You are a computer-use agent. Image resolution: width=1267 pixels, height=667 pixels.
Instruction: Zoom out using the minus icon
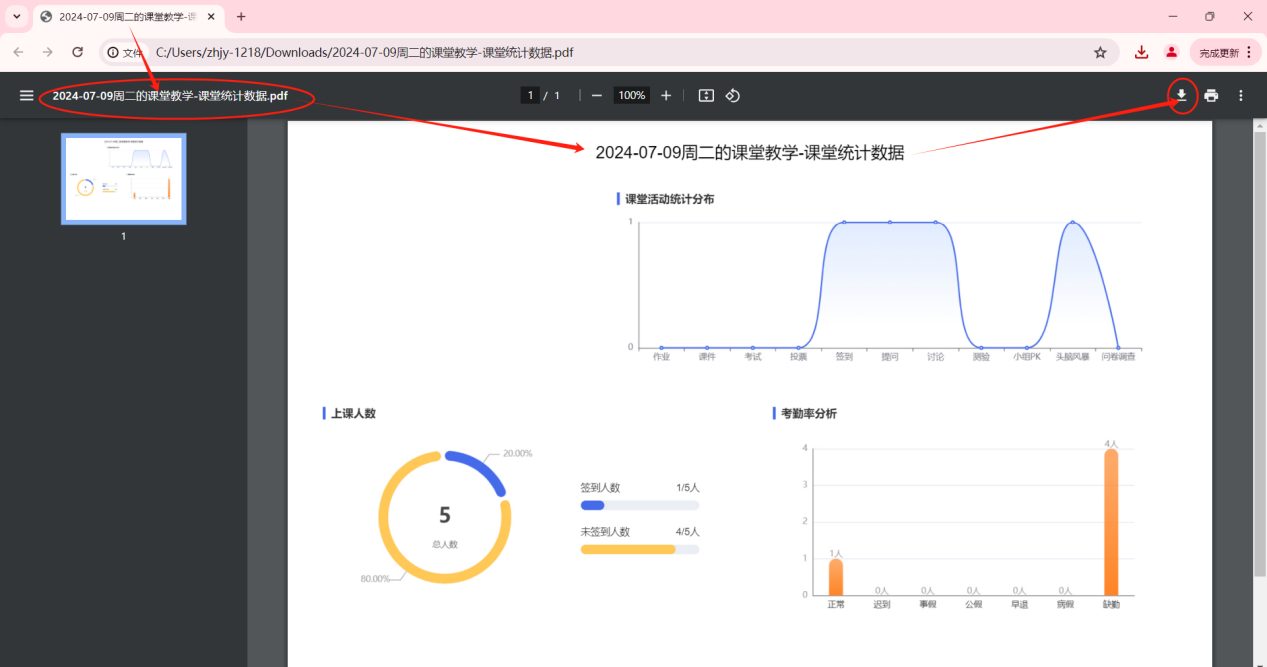(596, 95)
